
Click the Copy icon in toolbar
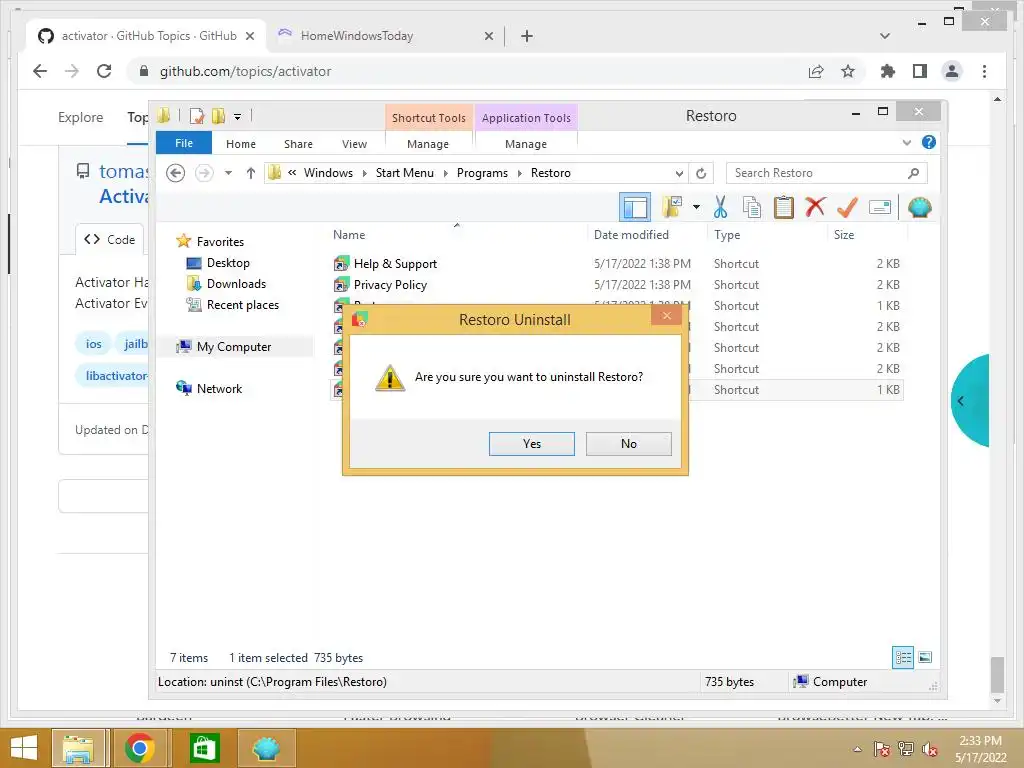(x=752, y=207)
